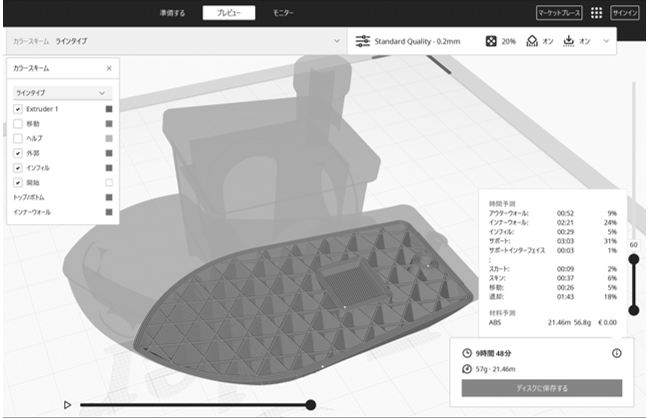Open the マーケットプレース button
This screenshot has width=649, height=419.
(559, 13)
